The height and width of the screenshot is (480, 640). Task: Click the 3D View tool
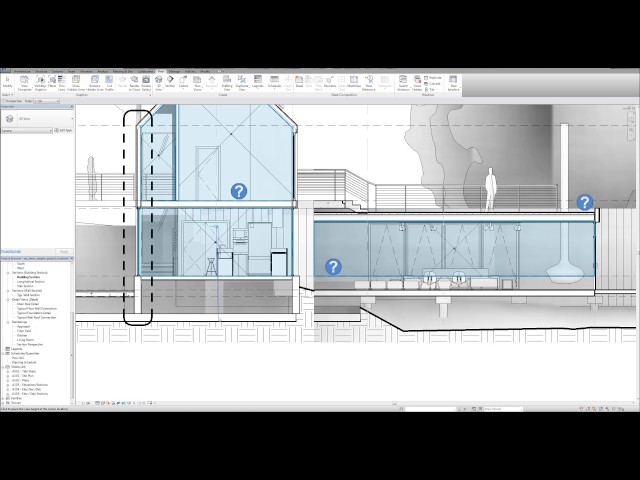click(x=159, y=83)
